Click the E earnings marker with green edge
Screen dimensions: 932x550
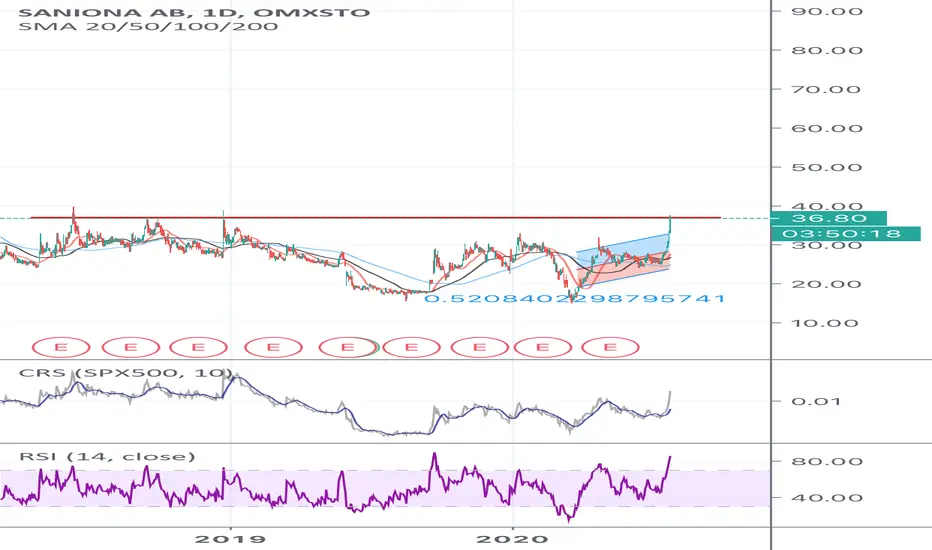(348, 347)
